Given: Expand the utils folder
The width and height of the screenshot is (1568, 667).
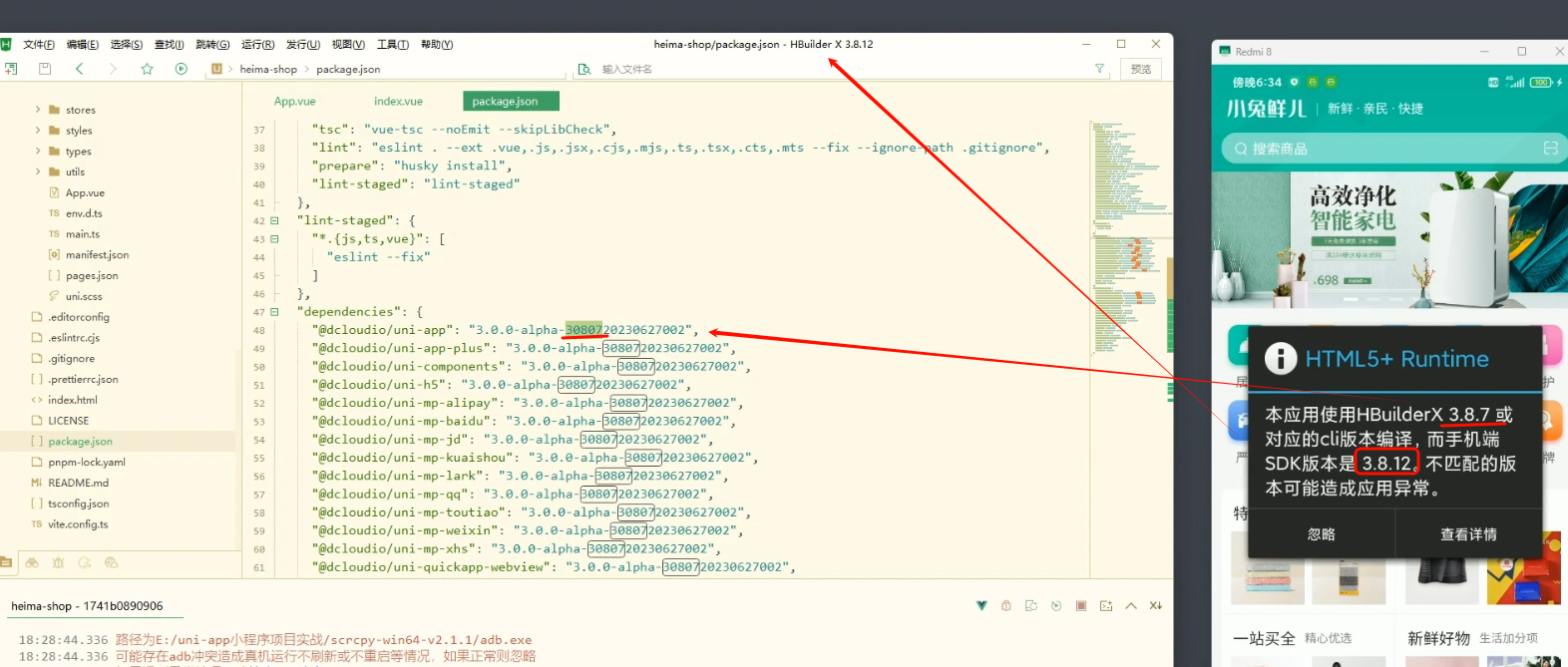Looking at the screenshot, I should pos(38,171).
